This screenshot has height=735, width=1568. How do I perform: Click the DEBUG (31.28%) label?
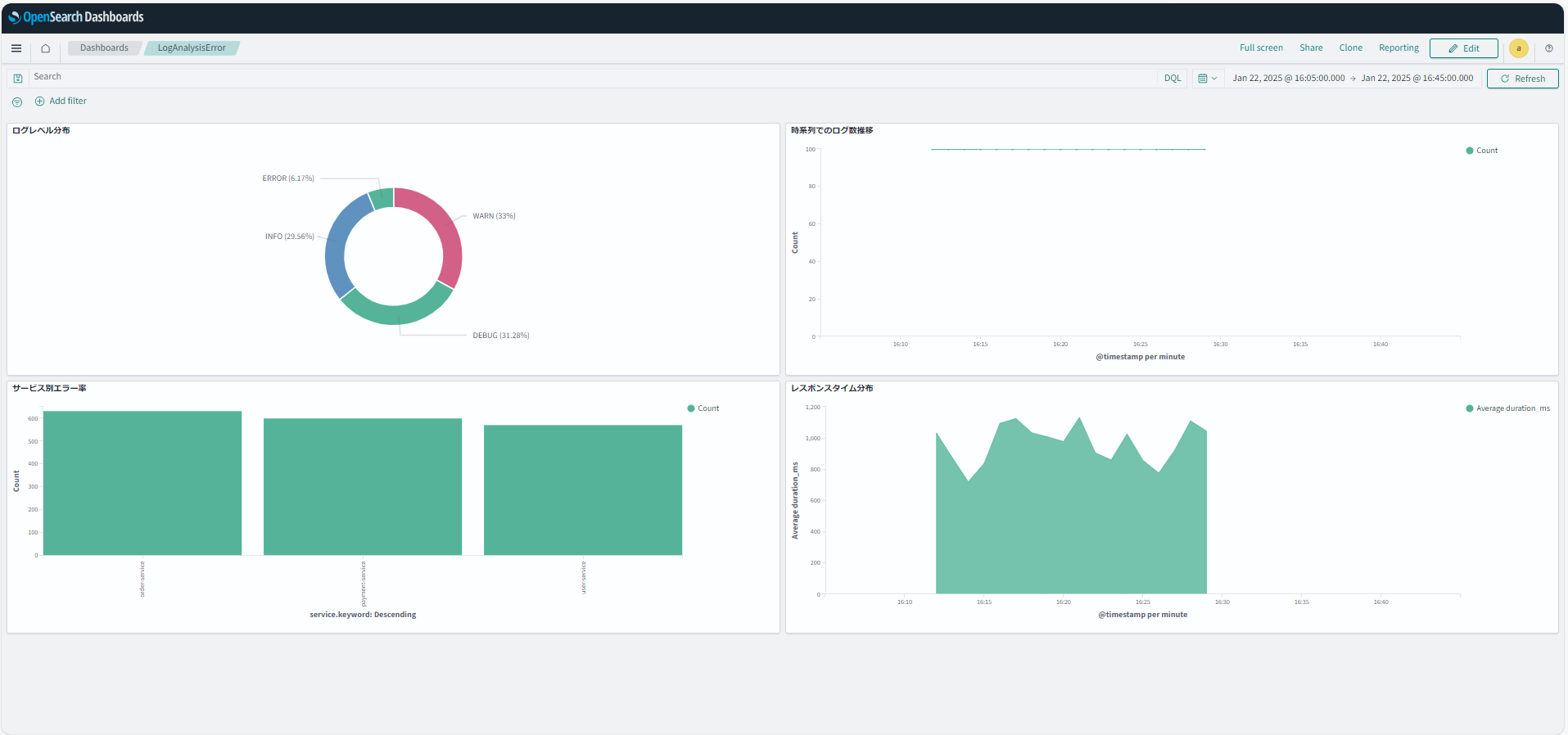(501, 336)
